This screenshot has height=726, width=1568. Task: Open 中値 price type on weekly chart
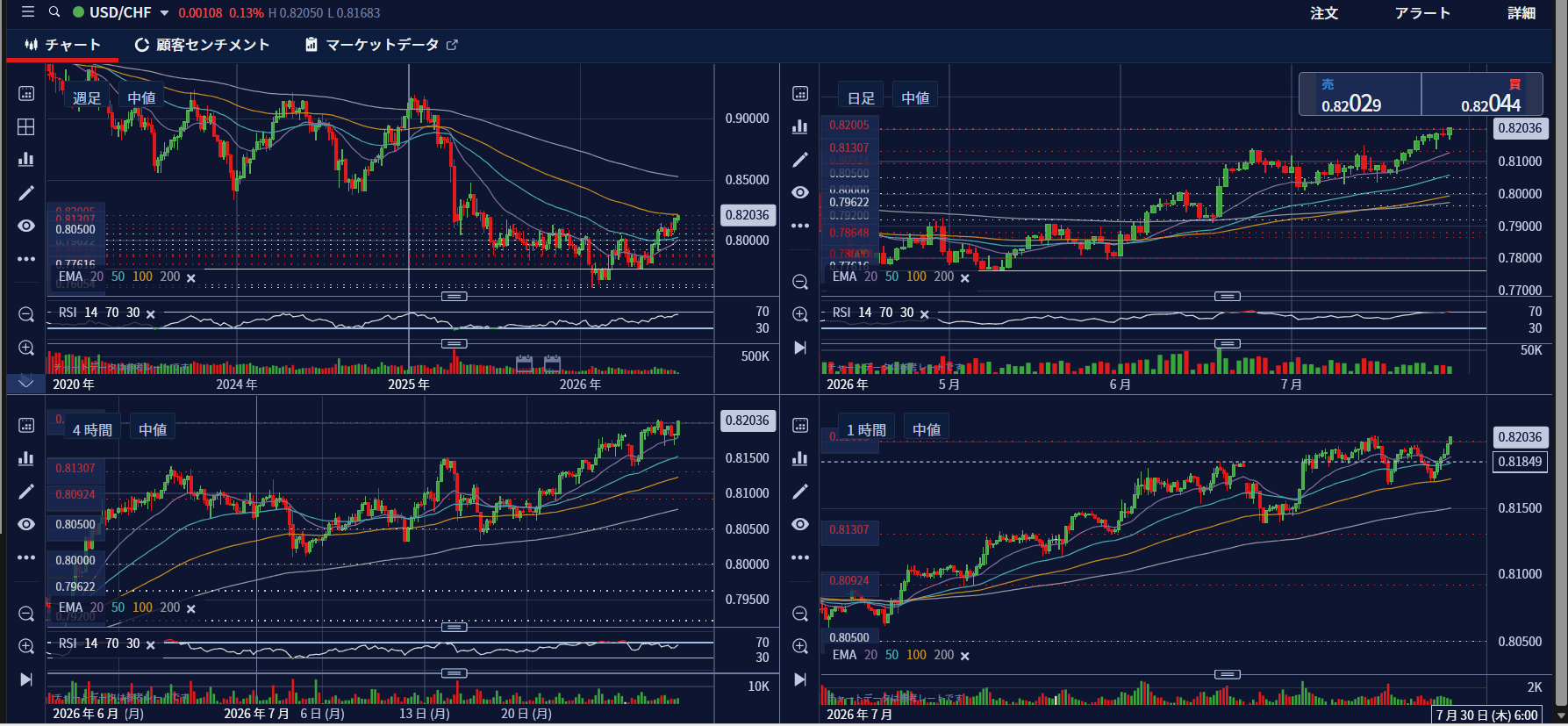point(141,97)
